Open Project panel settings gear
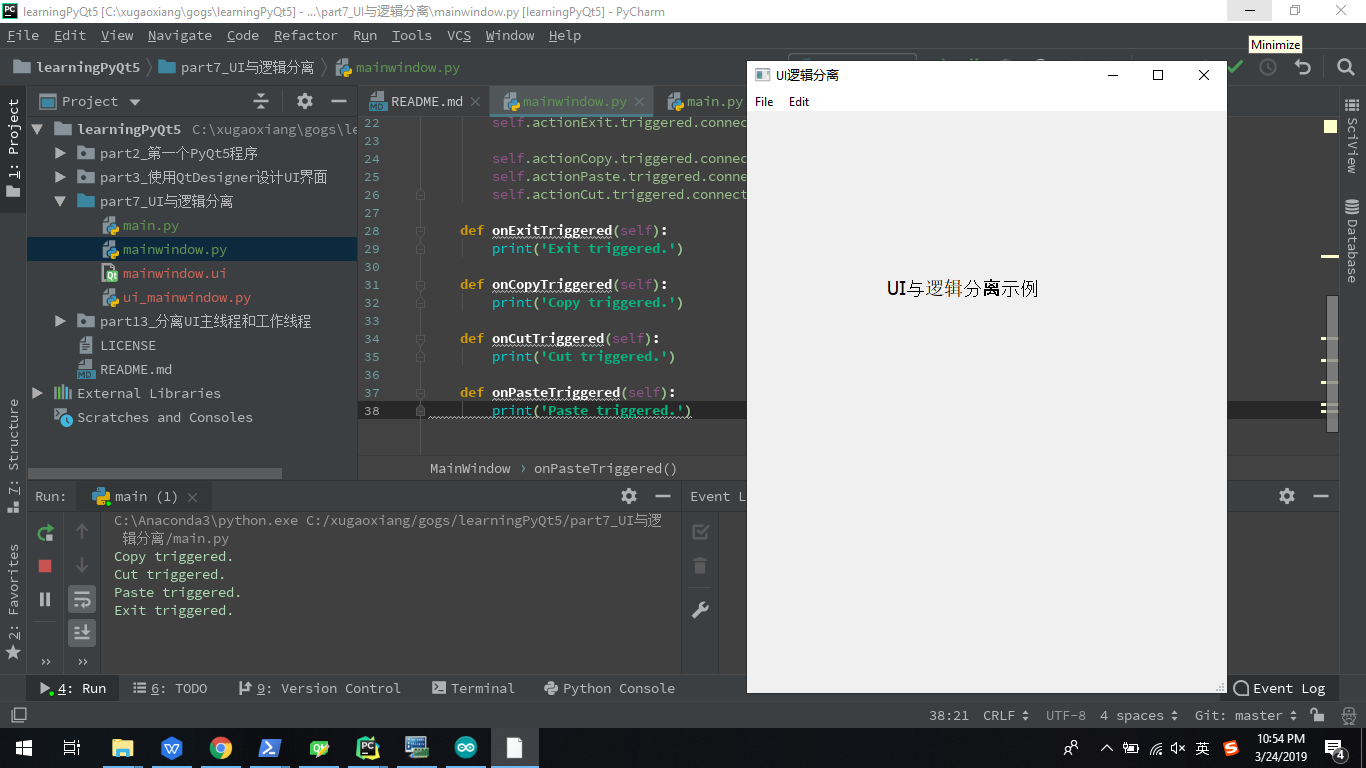 pyautogui.click(x=305, y=101)
